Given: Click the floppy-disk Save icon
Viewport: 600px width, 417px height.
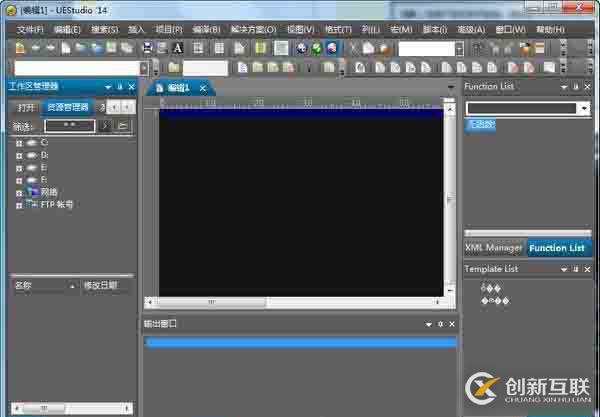Looking at the screenshot, I should tap(147, 48).
